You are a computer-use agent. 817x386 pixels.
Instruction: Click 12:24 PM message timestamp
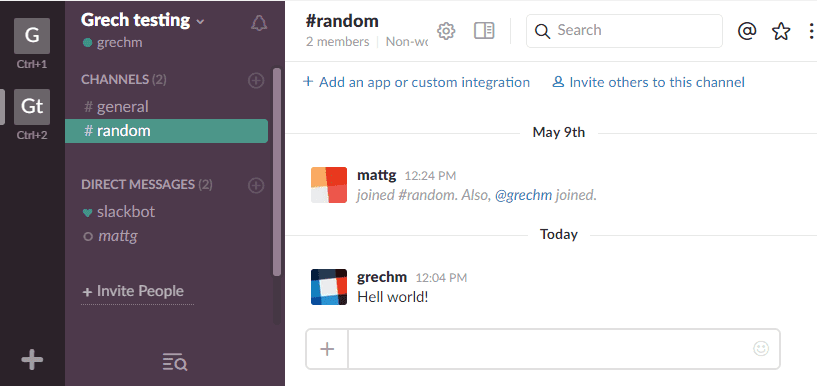point(430,176)
